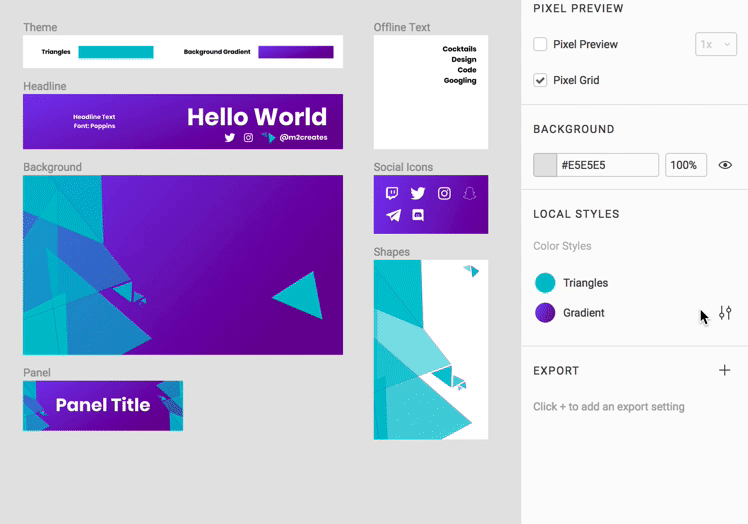Screen dimensions: 748x524
Task: Open the edit style sliders icon beside Gradient
Action: coord(725,313)
